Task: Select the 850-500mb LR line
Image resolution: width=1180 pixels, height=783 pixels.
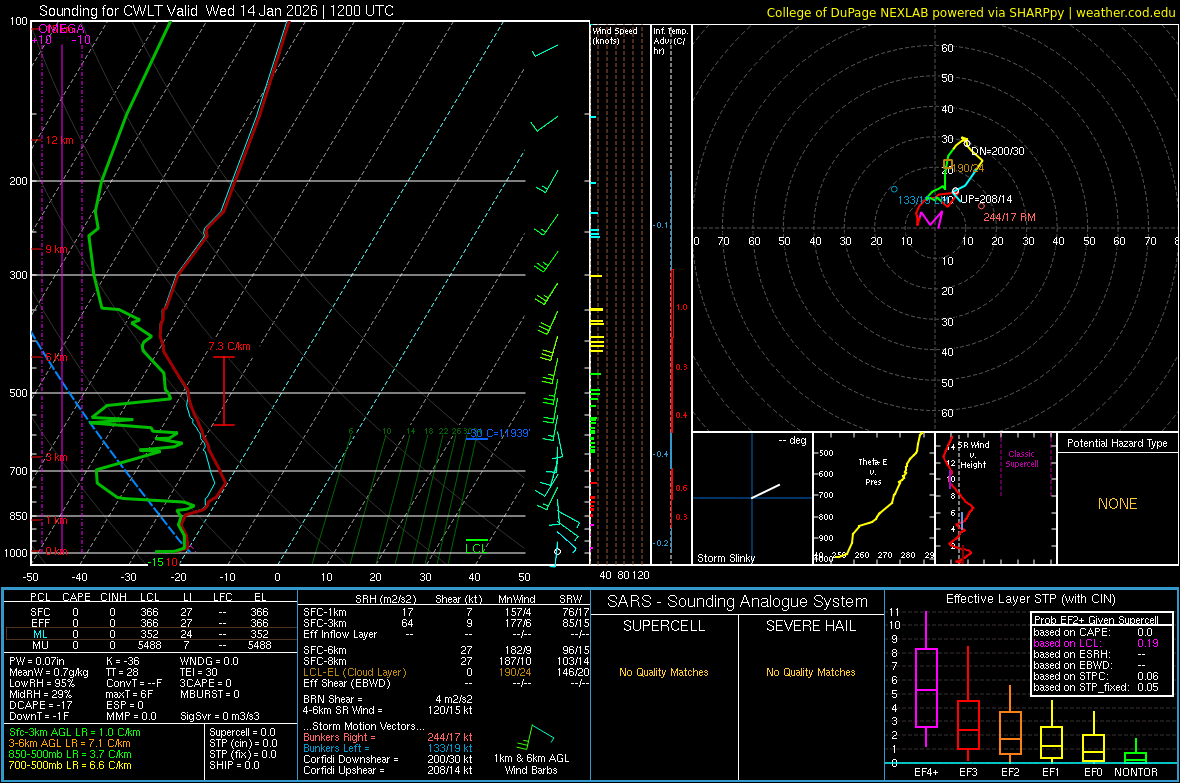Action: point(70,754)
